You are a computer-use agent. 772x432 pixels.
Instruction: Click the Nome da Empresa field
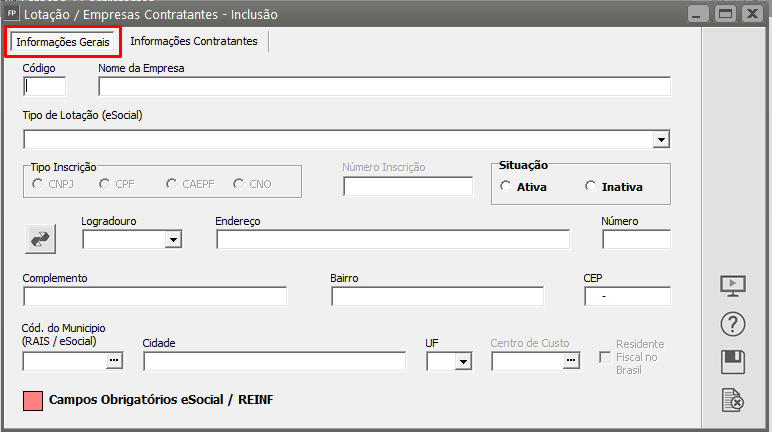(384, 86)
